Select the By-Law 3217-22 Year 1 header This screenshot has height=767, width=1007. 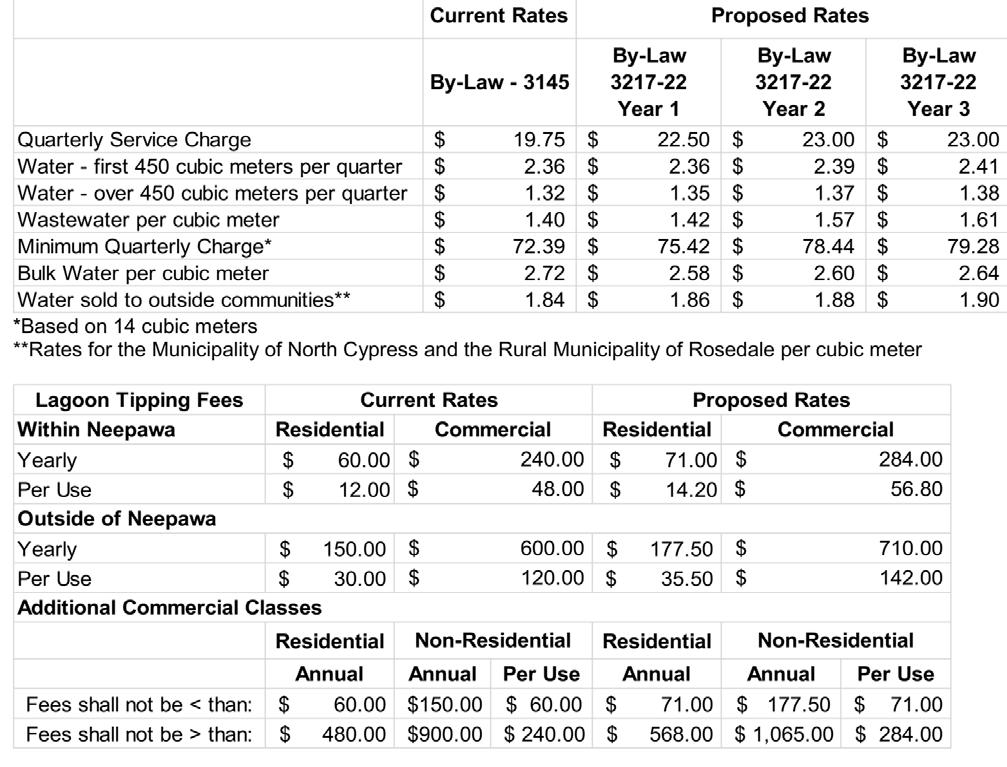(x=649, y=82)
